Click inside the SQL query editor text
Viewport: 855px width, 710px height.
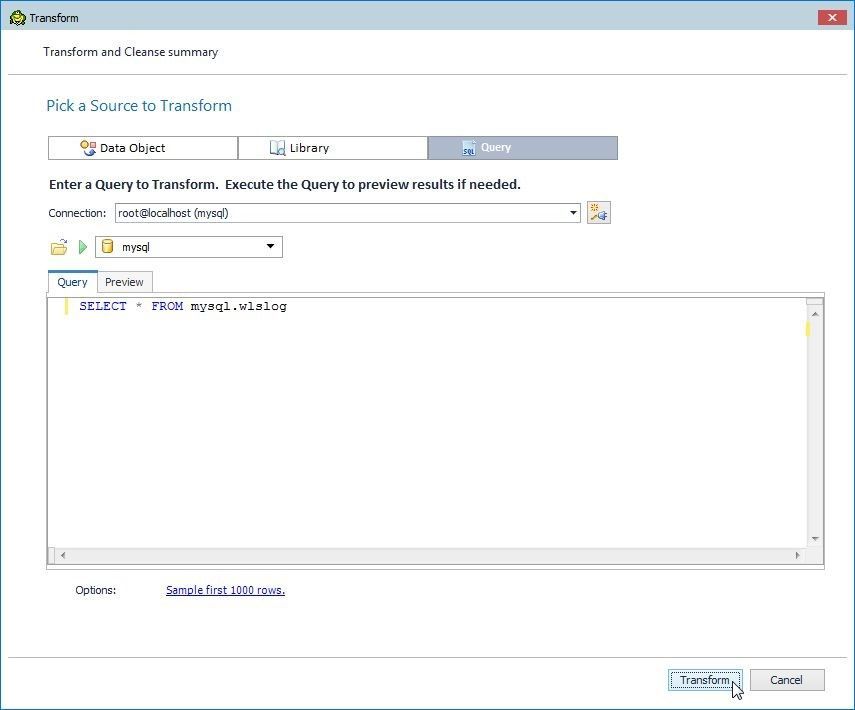[427, 423]
